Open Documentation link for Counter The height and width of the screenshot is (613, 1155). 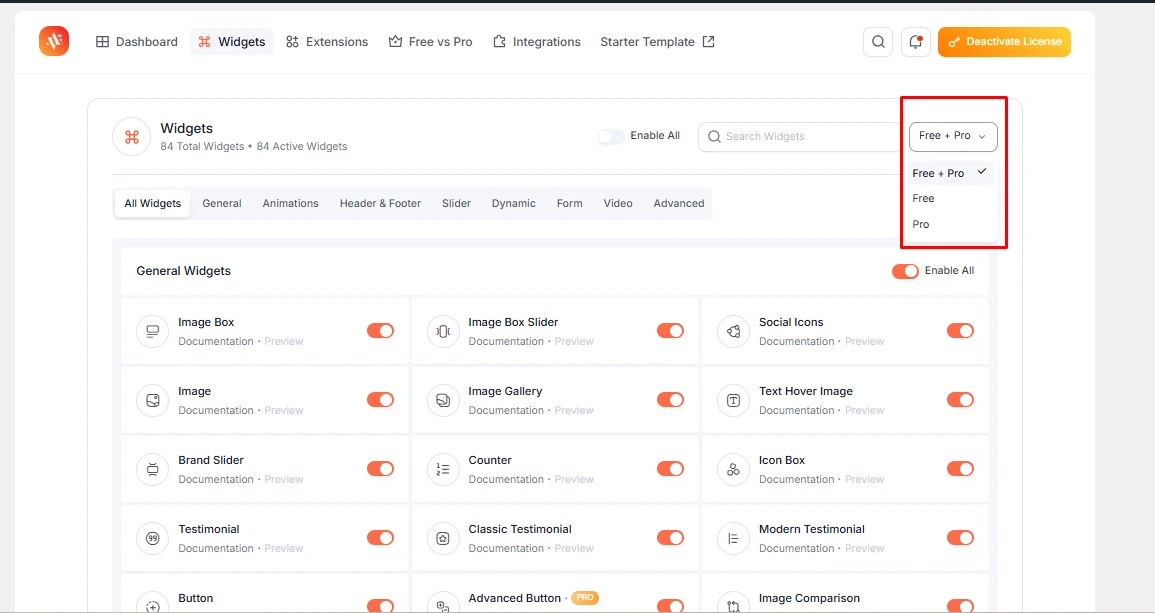point(506,479)
